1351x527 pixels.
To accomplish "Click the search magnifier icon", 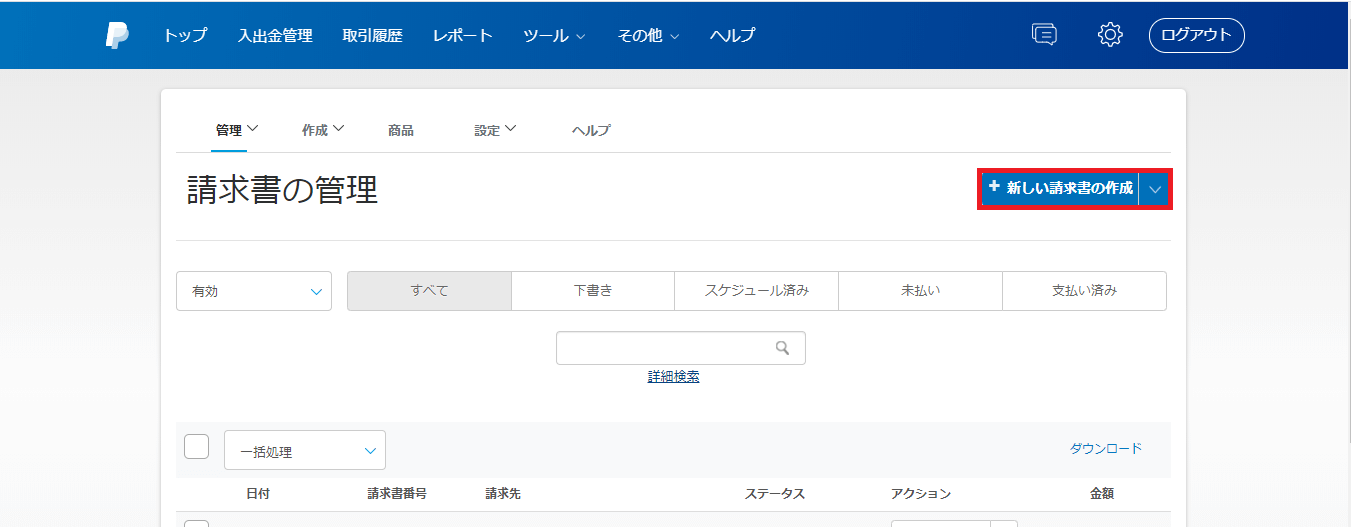I will (782, 348).
